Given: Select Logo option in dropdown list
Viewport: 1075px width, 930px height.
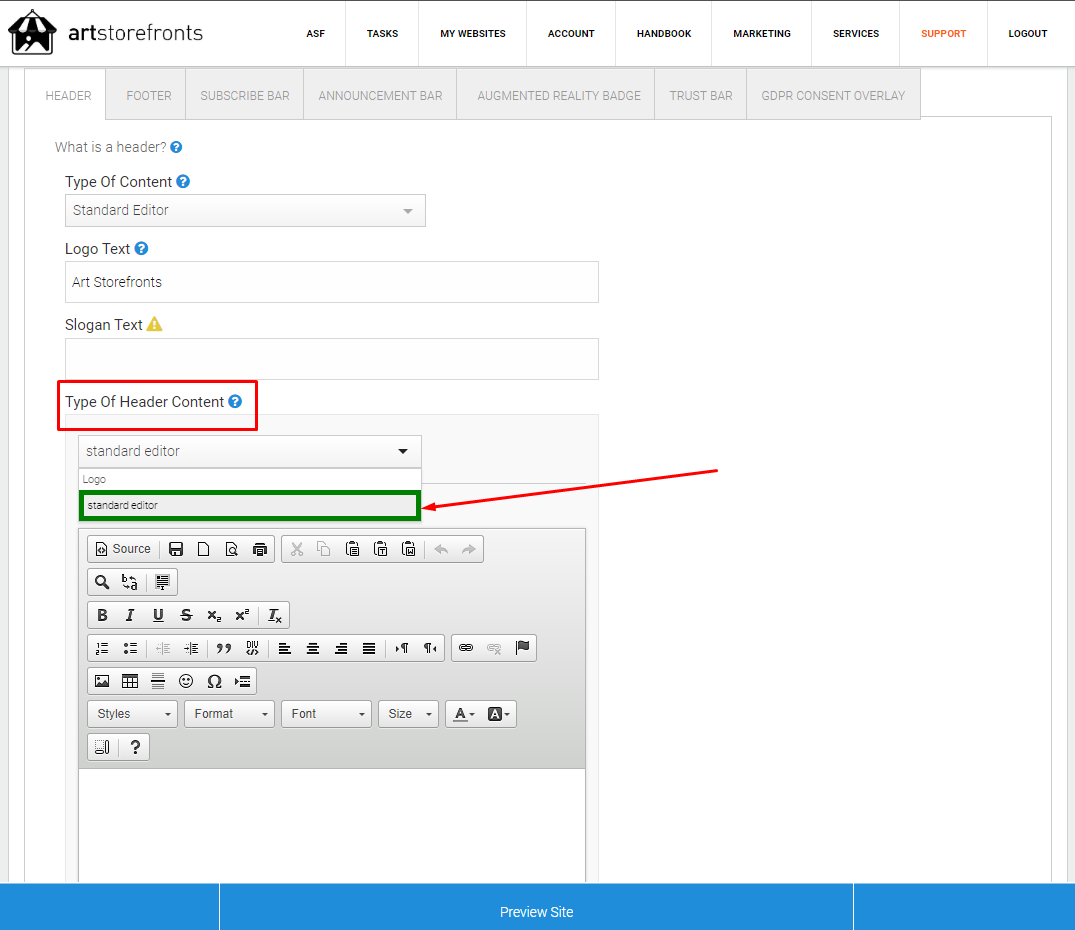Looking at the screenshot, I should (x=250, y=479).
